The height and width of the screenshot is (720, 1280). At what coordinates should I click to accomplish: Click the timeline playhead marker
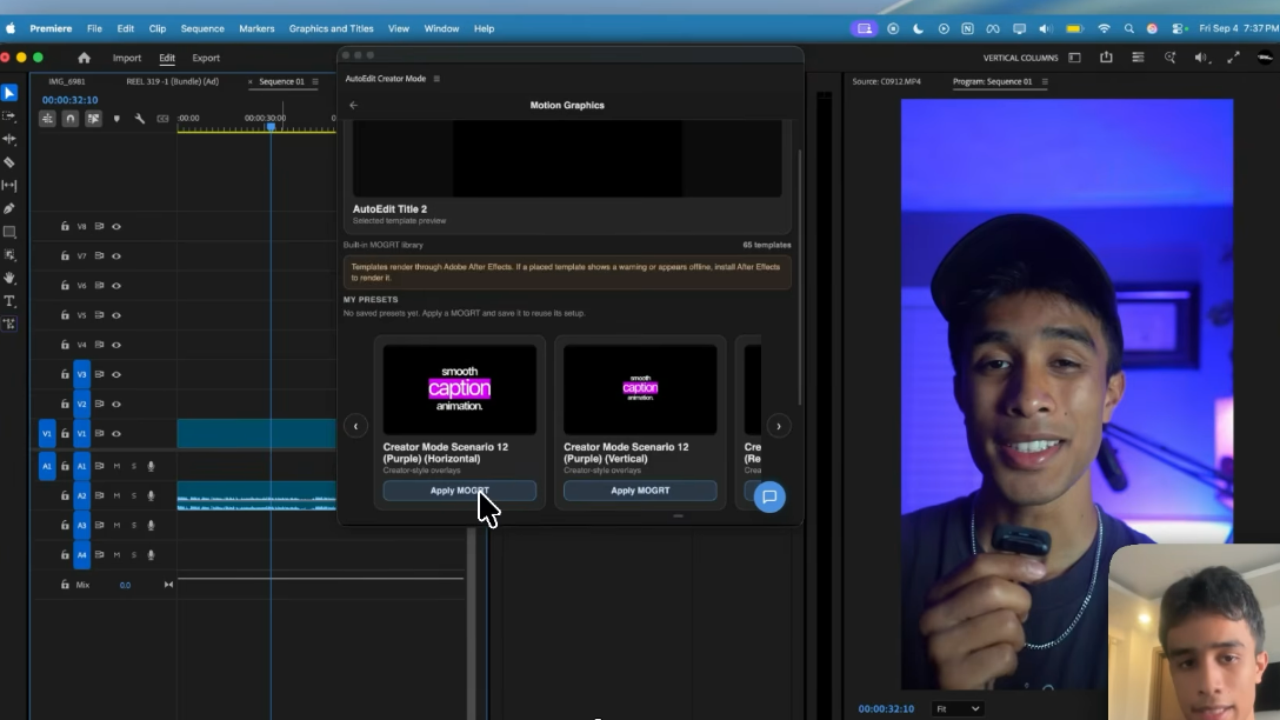271,127
